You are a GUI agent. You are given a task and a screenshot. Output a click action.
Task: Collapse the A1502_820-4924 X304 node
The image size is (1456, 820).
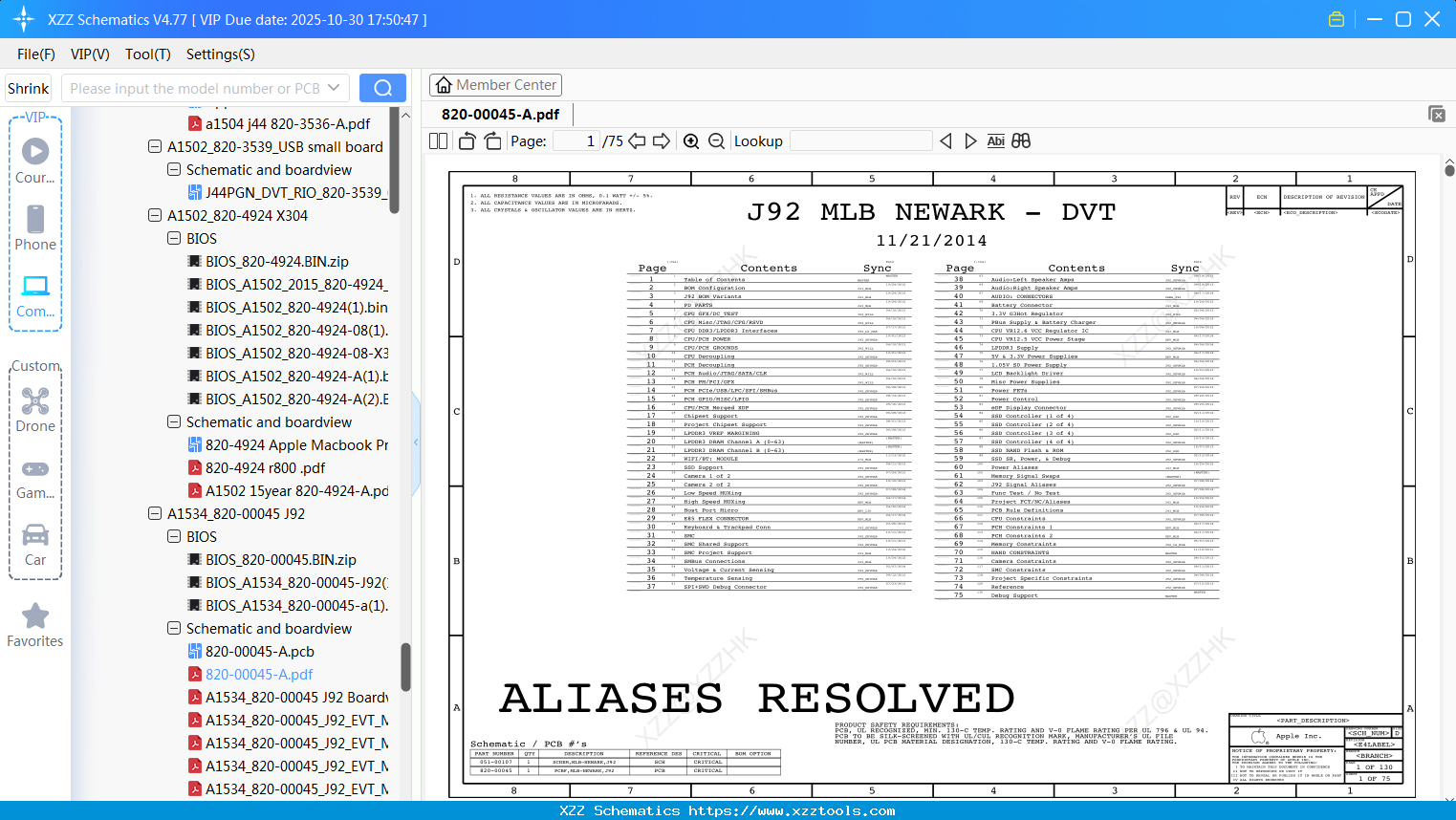click(155, 215)
